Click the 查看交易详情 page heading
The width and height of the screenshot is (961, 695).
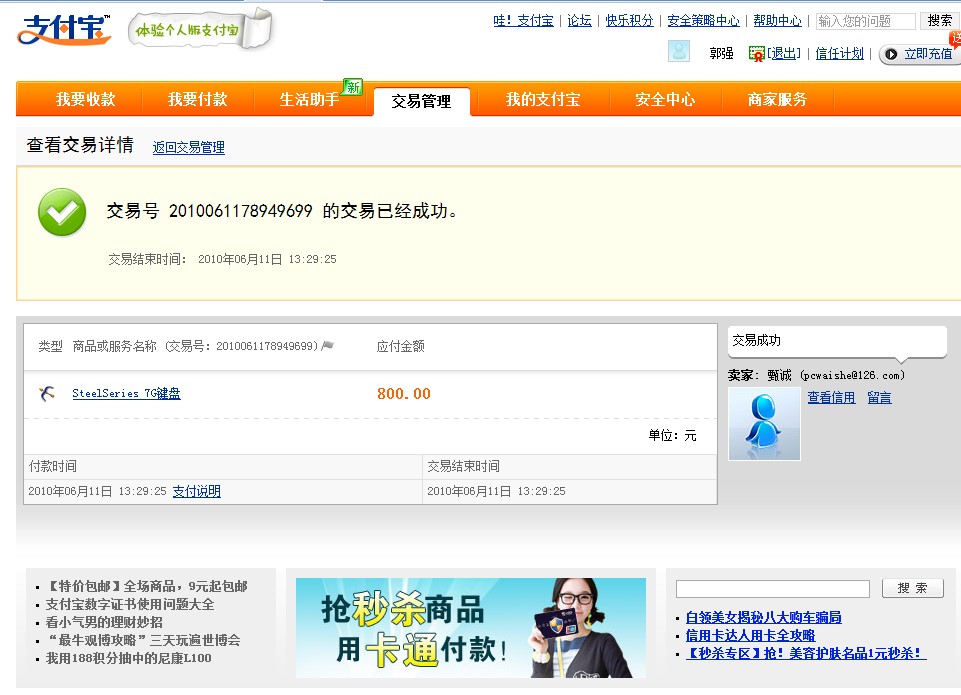(x=80, y=145)
